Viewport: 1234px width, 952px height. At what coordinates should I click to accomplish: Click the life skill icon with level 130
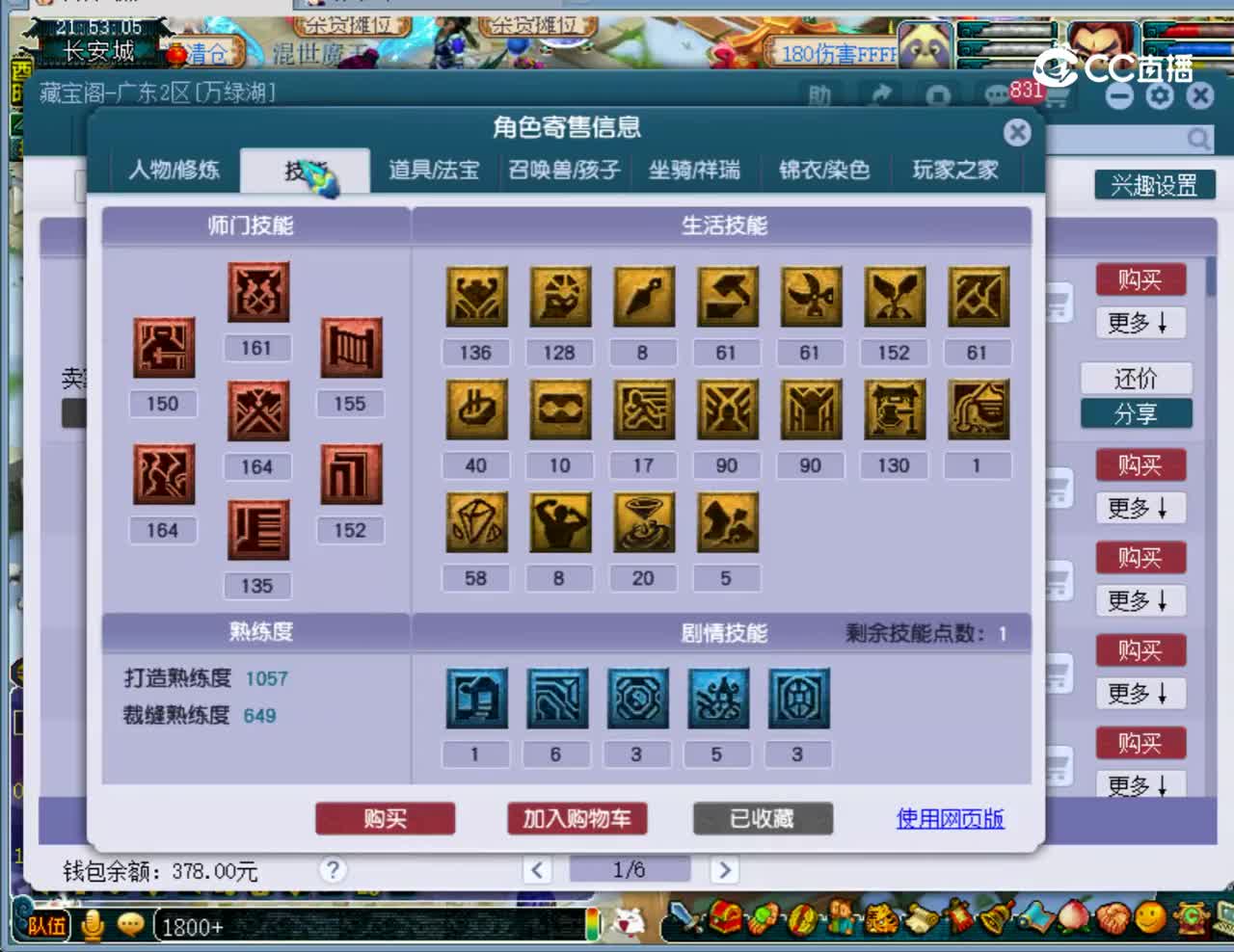tap(895, 410)
